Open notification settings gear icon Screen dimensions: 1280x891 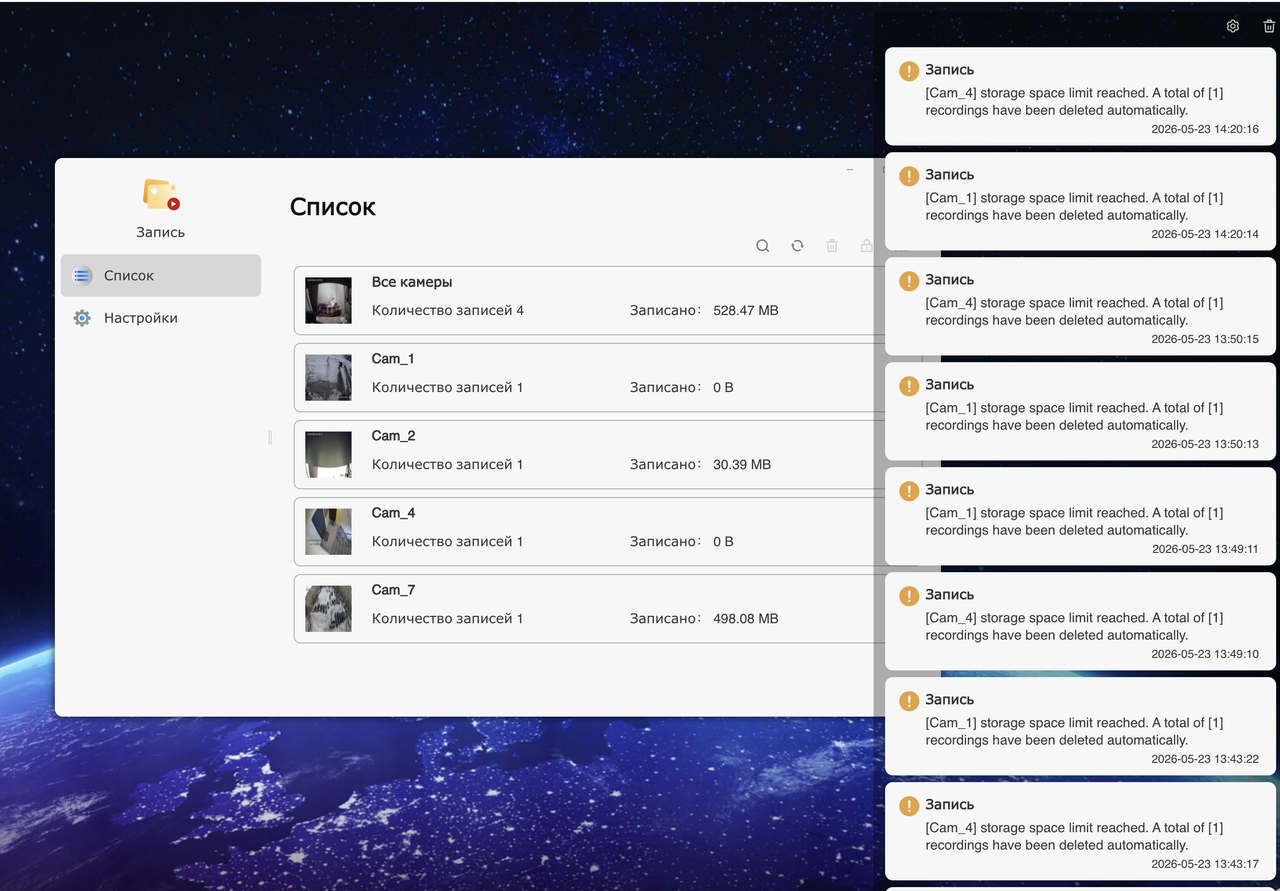[x=1233, y=26]
